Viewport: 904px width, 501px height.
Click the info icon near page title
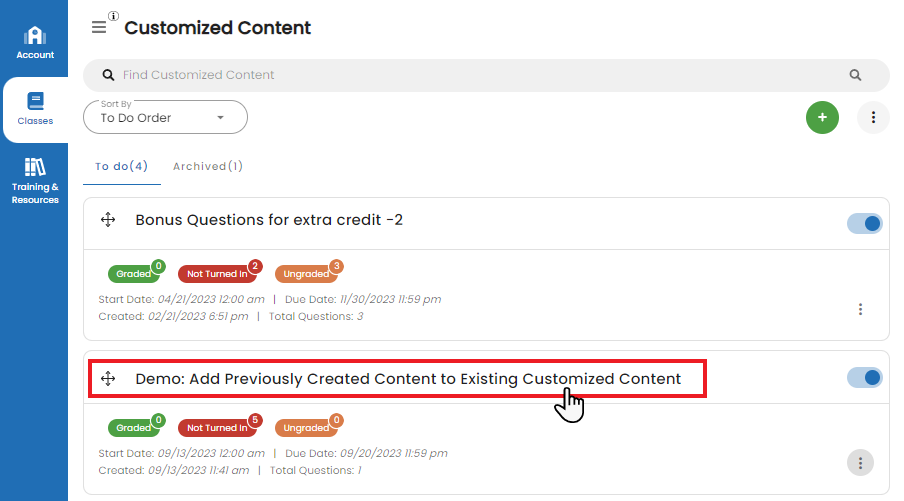(x=114, y=16)
